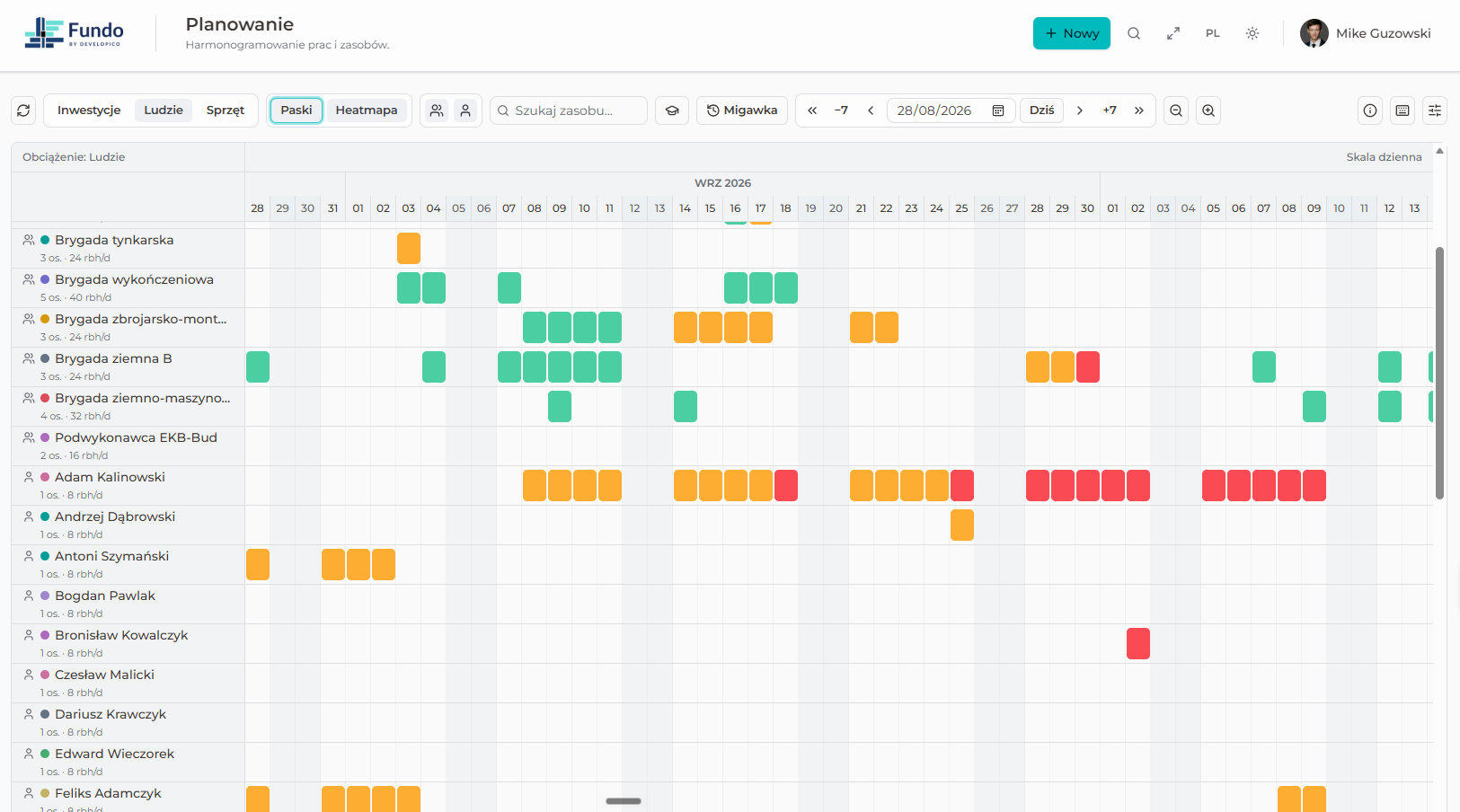Jump far back with the double-left chevron
Viewport: 1460px width, 812px height.
(x=812, y=110)
